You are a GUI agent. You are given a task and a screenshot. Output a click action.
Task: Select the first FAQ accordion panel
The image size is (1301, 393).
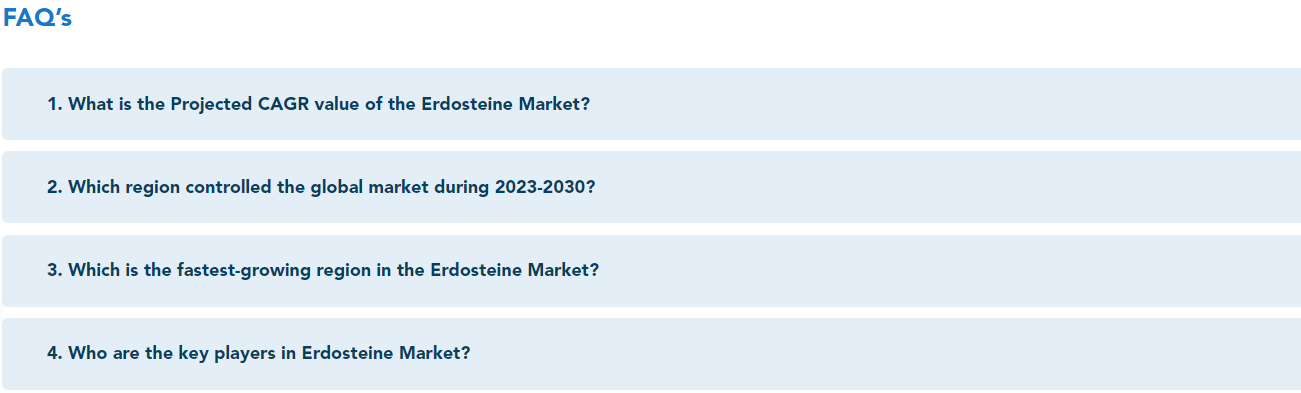coord(651,104)
